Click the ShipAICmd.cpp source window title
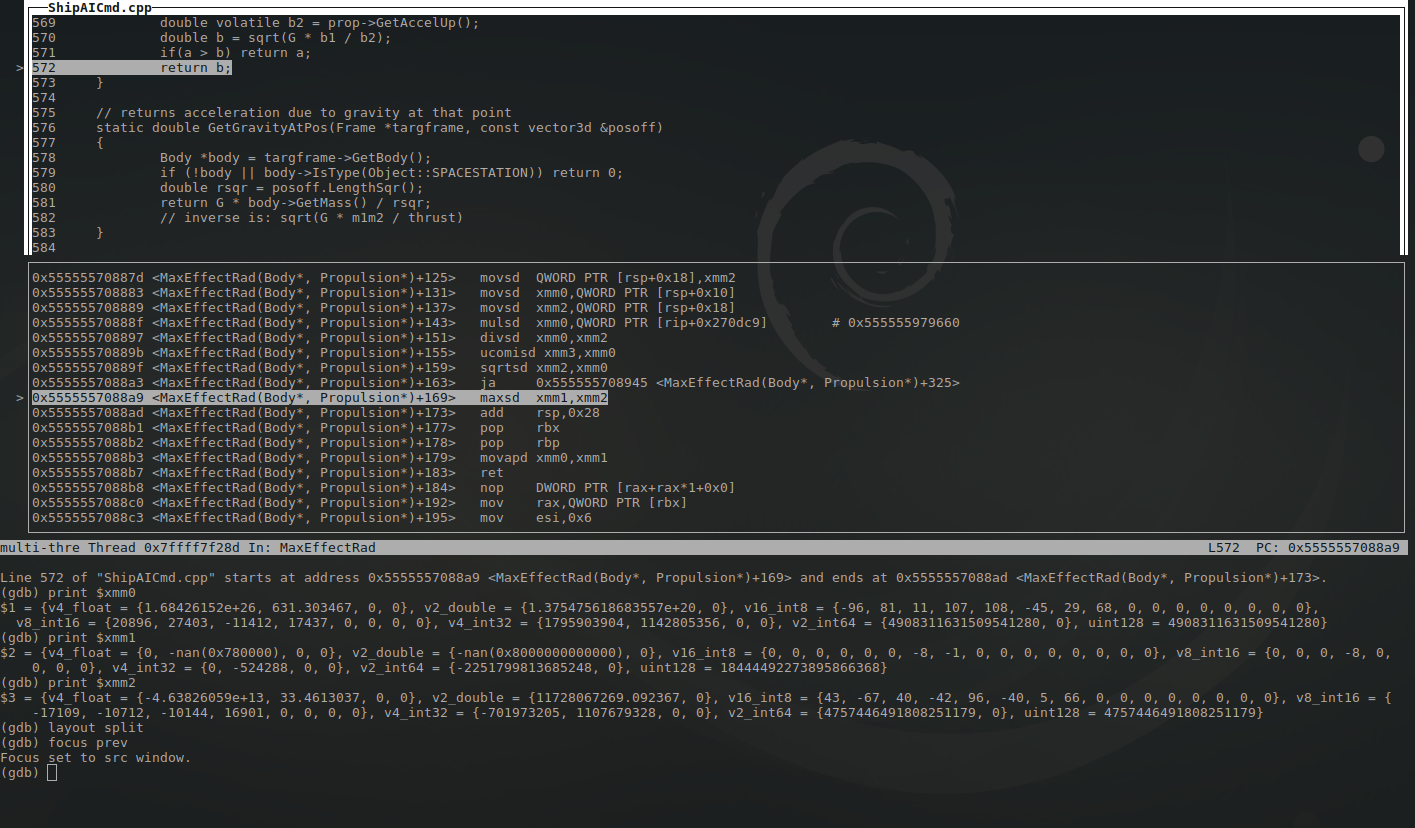 (100, 7)
